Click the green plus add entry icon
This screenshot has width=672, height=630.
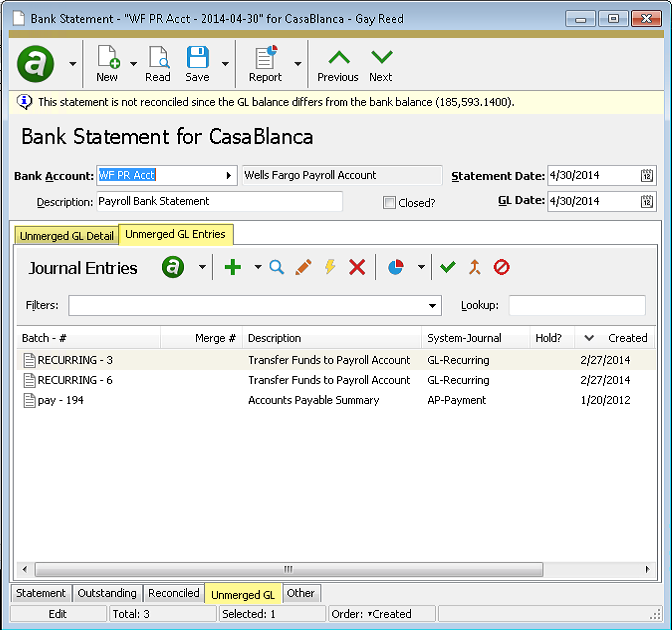coord(233,268)
